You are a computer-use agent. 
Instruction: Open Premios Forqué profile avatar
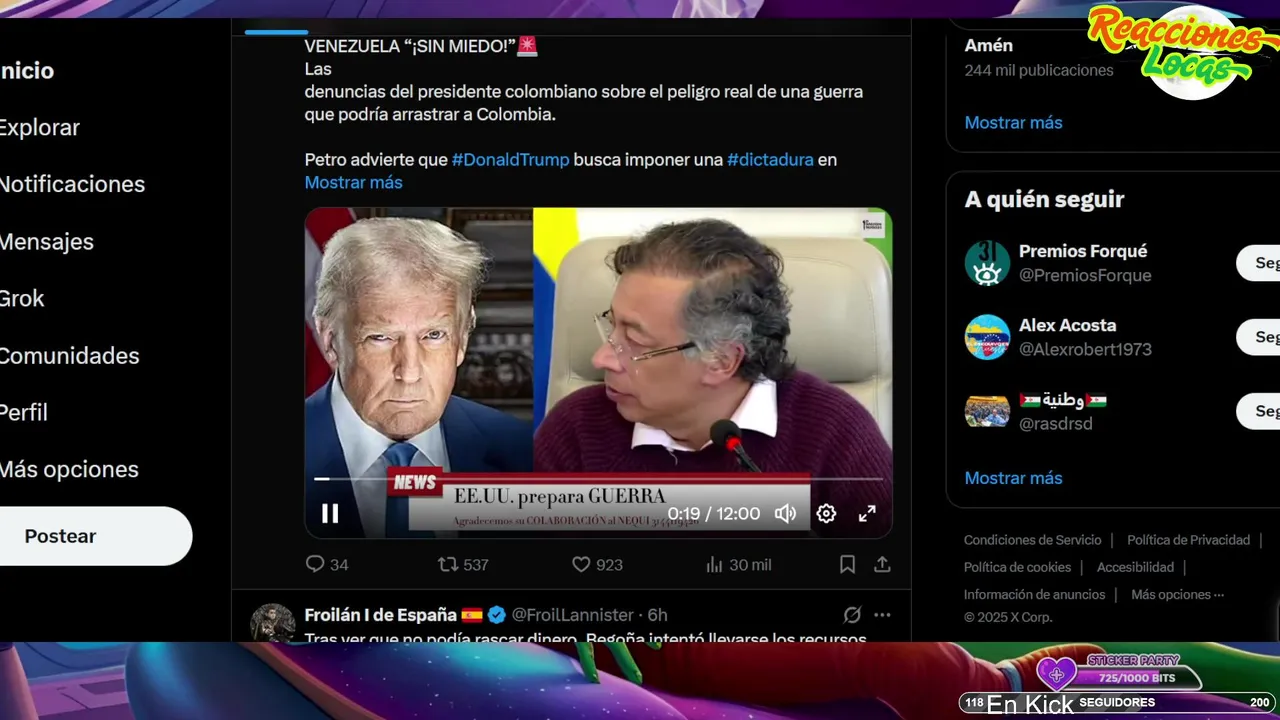987,263
